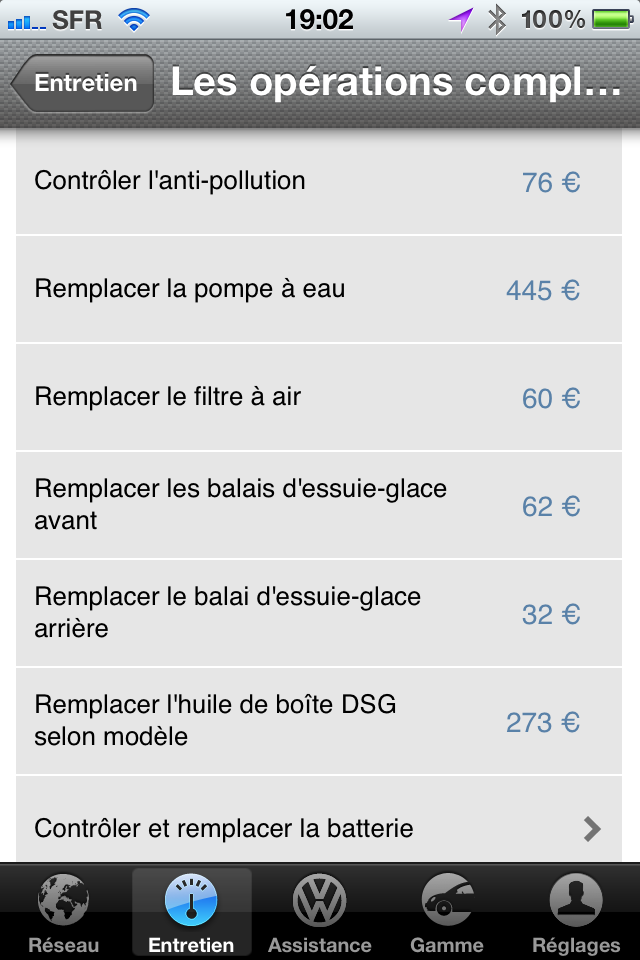Tap the Bluetooth status icon
Viewport: 640px width, 960px height.
tap(497, 20)
